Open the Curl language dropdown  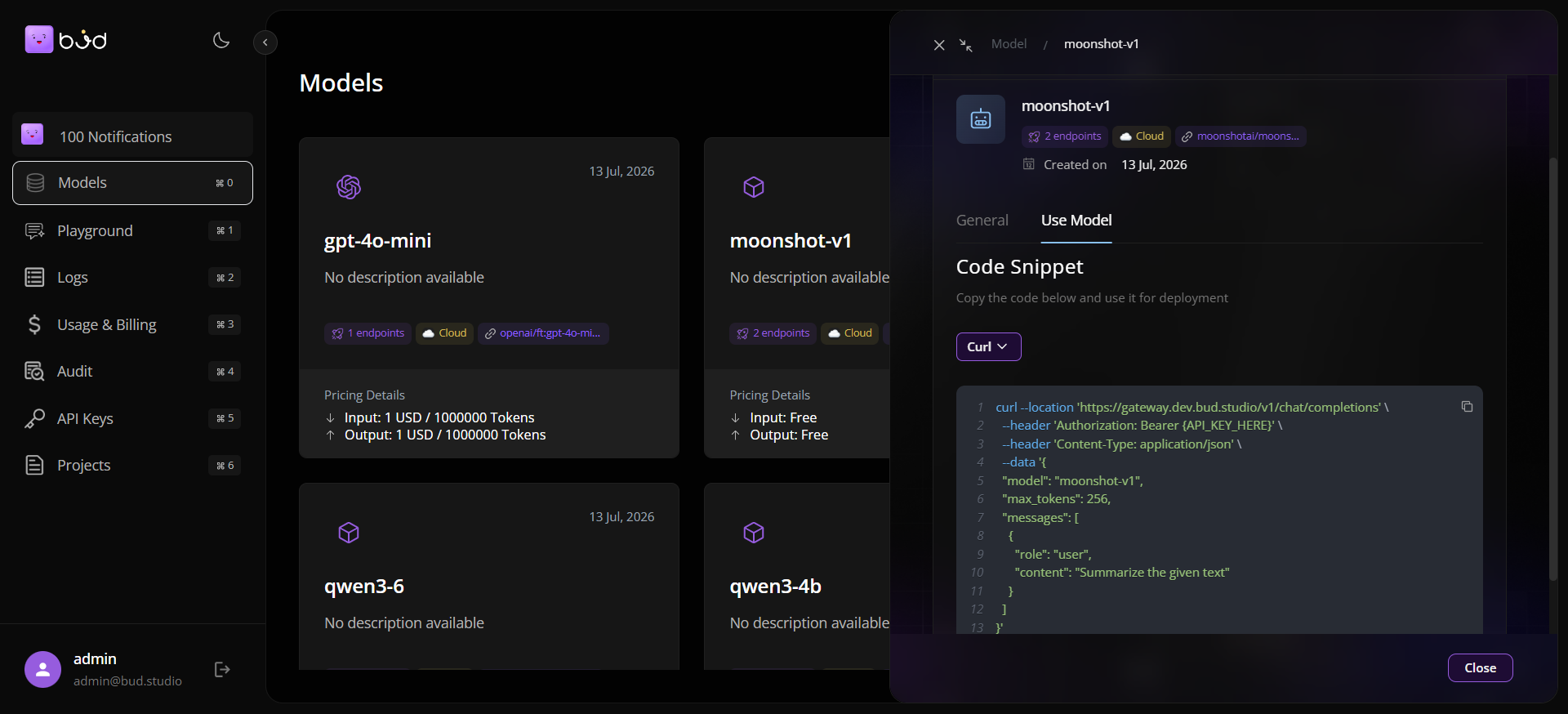988,347
